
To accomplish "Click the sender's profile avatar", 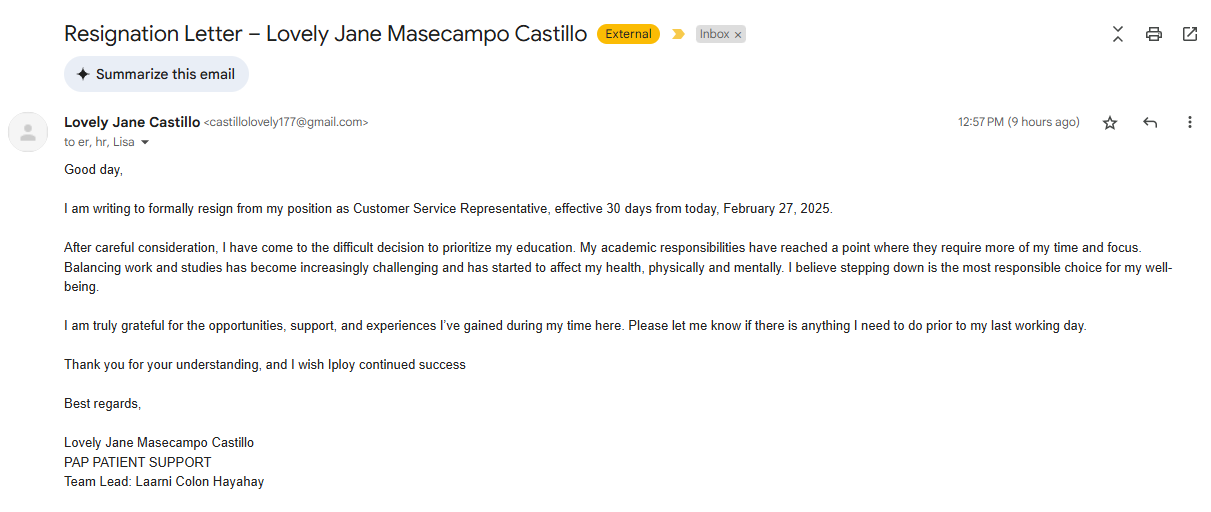I will [28, 132].
